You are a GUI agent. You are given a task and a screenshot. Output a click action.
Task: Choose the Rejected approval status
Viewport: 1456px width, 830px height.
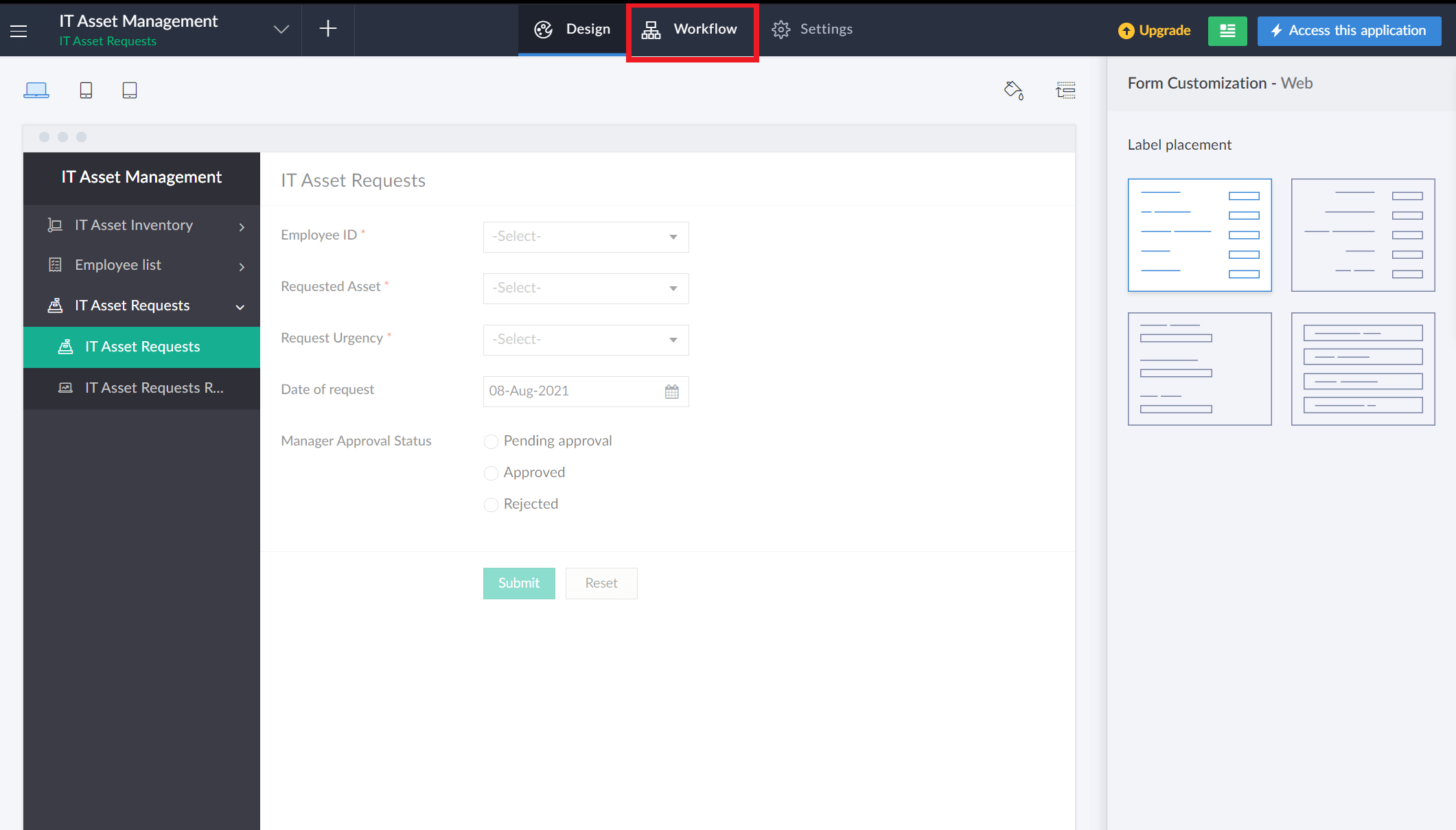click(x=491, y=505)
